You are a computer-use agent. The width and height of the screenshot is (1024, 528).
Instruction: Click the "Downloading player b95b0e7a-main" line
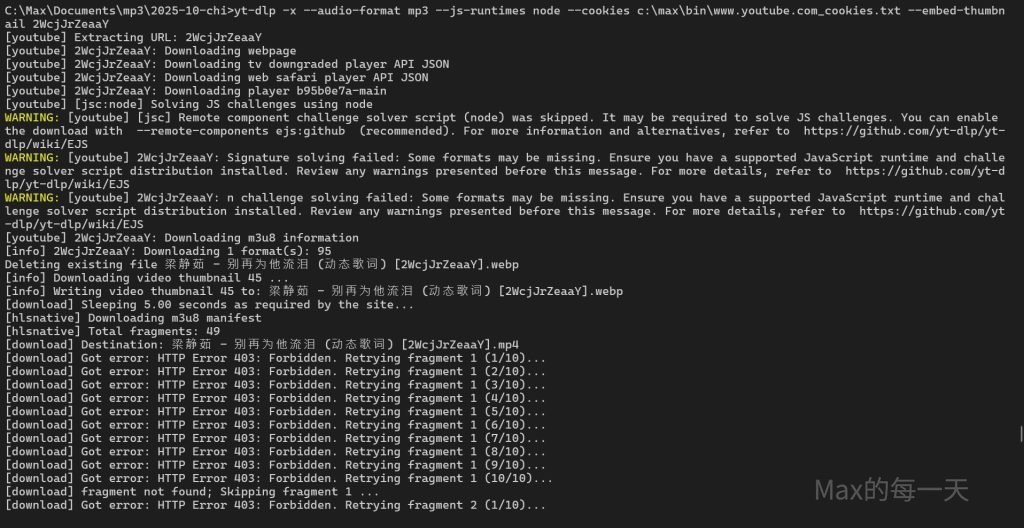pos(200,91)
